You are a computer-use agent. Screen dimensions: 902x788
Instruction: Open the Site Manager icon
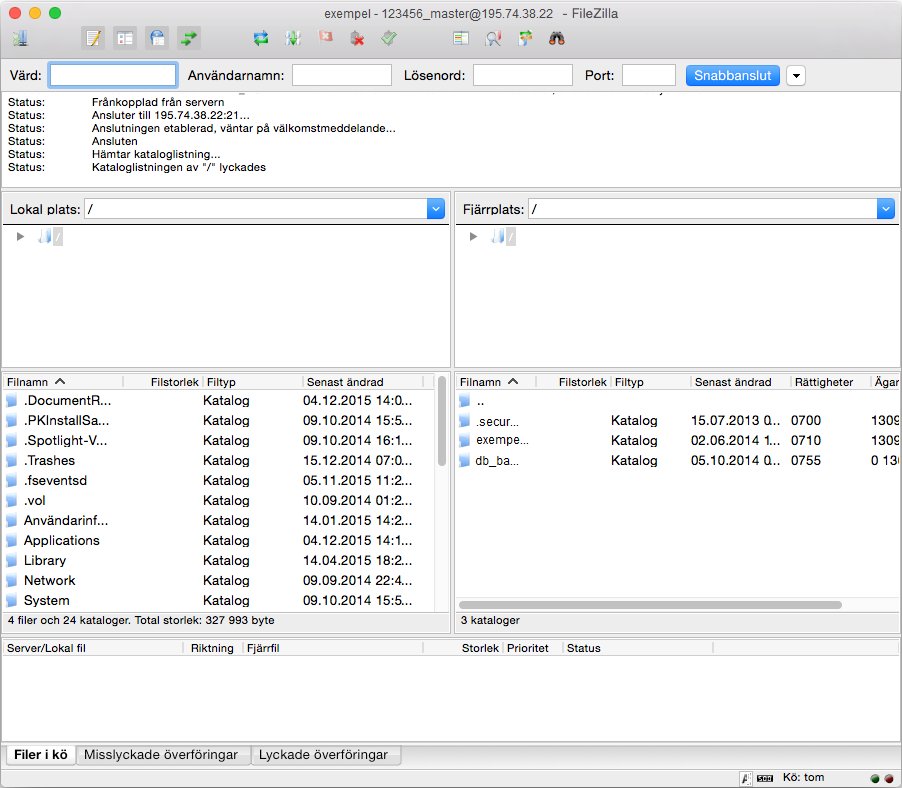pyautogui.click(x=20, y=39)
